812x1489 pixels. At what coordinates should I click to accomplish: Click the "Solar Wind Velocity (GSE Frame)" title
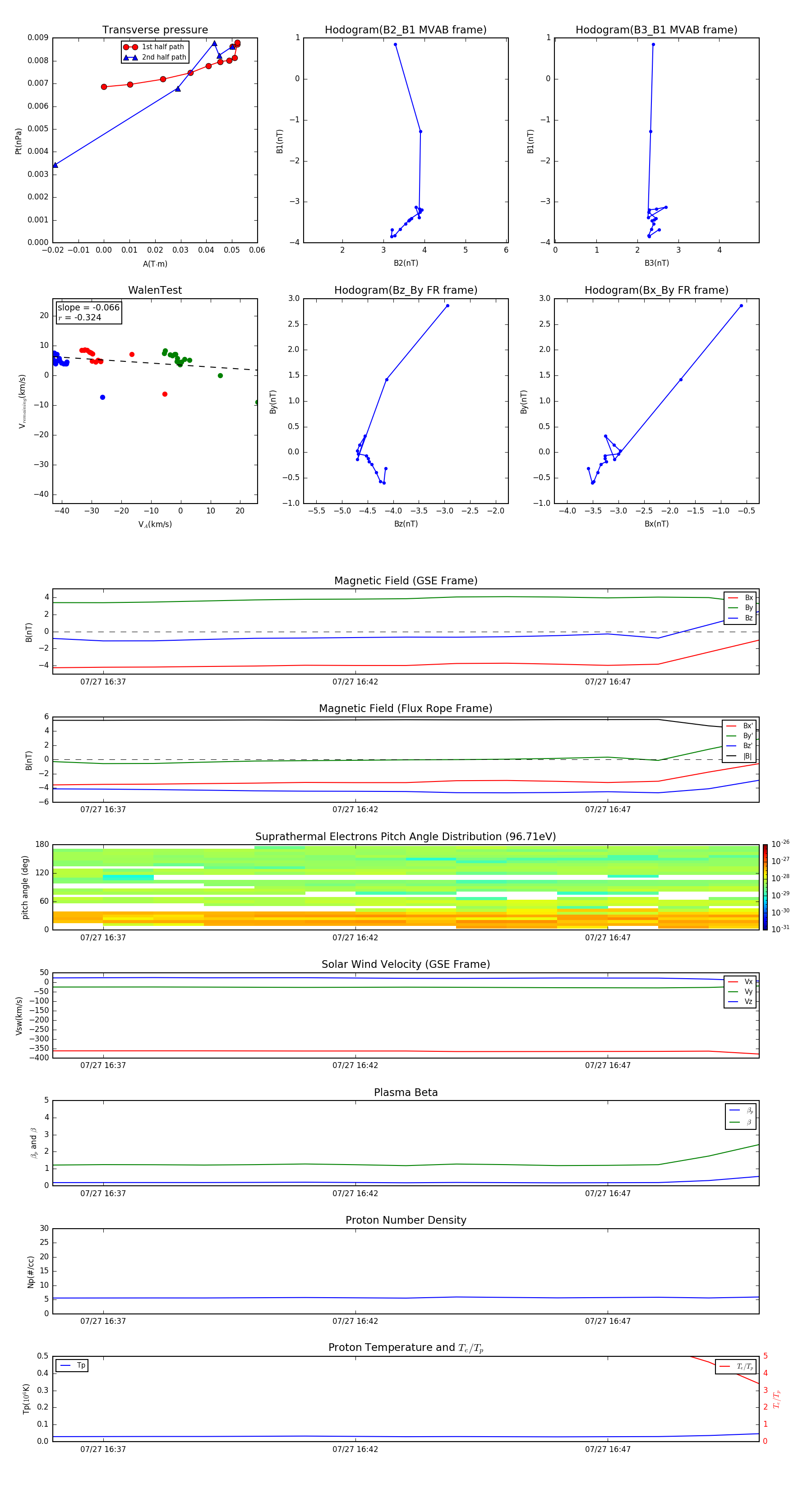[406, 964]
